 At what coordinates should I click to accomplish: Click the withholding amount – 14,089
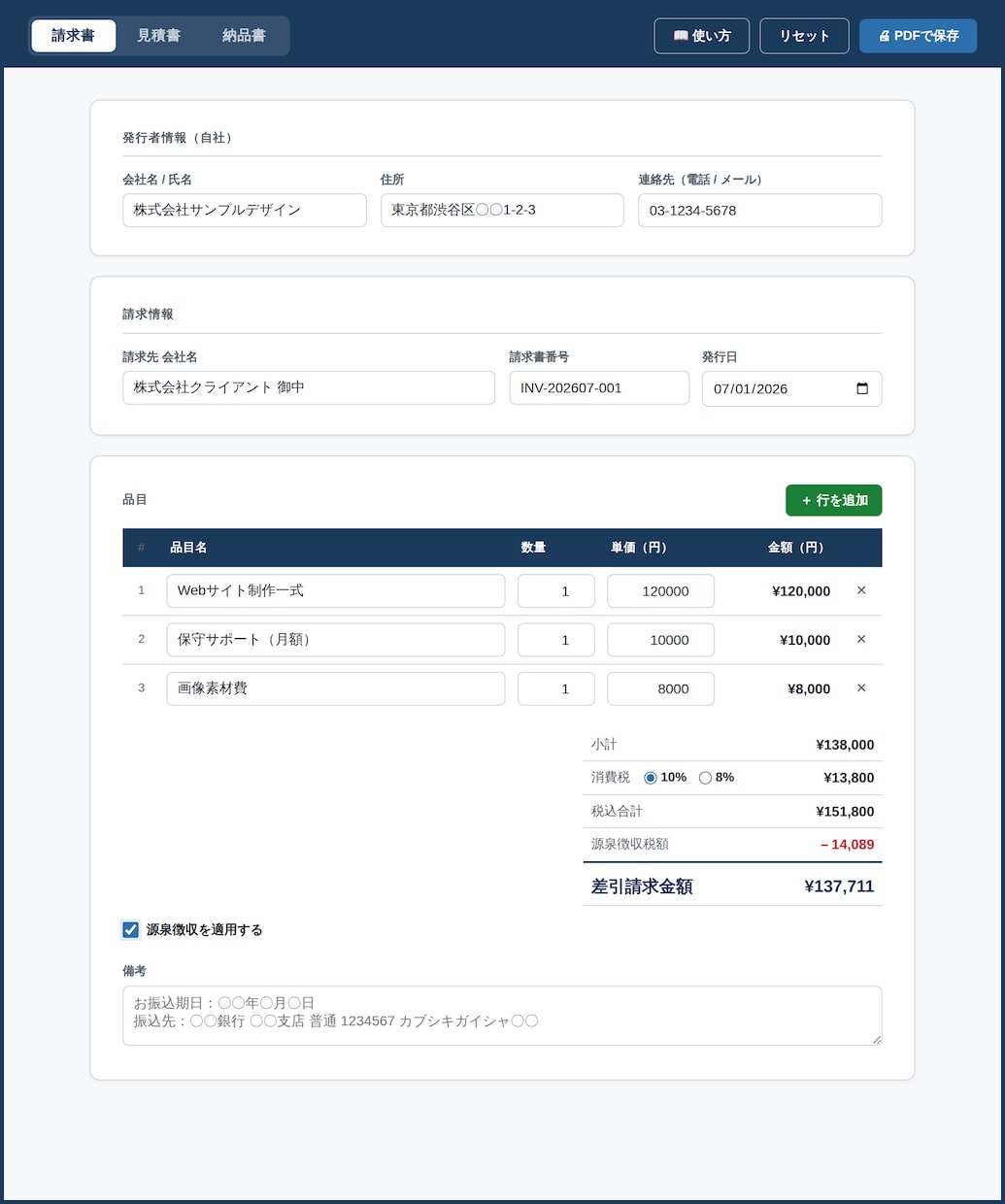tap(847, 845)
